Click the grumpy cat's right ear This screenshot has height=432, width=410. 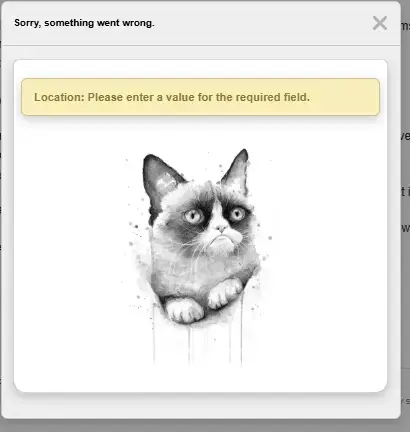237,172
